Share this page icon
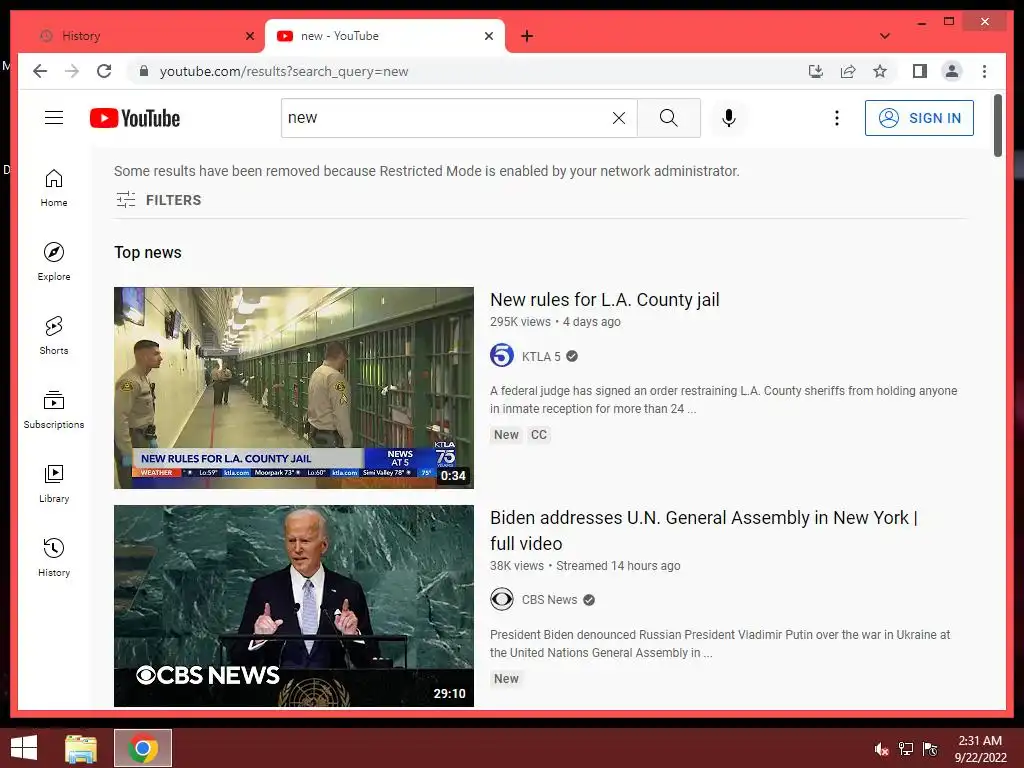 [848, 71]
